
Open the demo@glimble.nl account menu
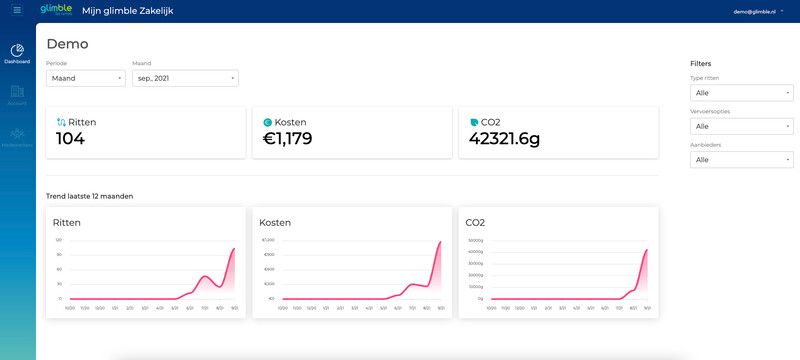(x=758, y=11)
